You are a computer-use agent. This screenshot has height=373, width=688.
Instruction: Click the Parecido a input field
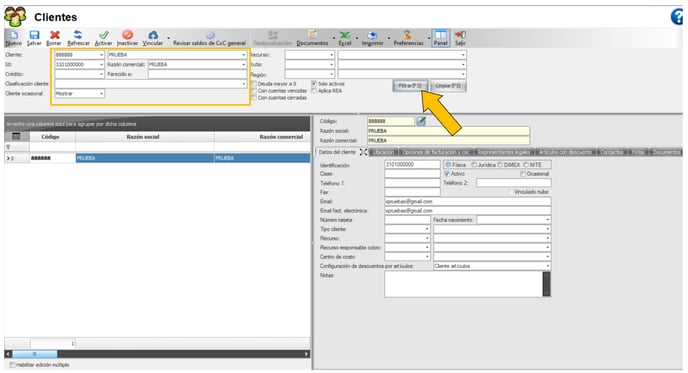pyautogui.click(x=197, y=74)
